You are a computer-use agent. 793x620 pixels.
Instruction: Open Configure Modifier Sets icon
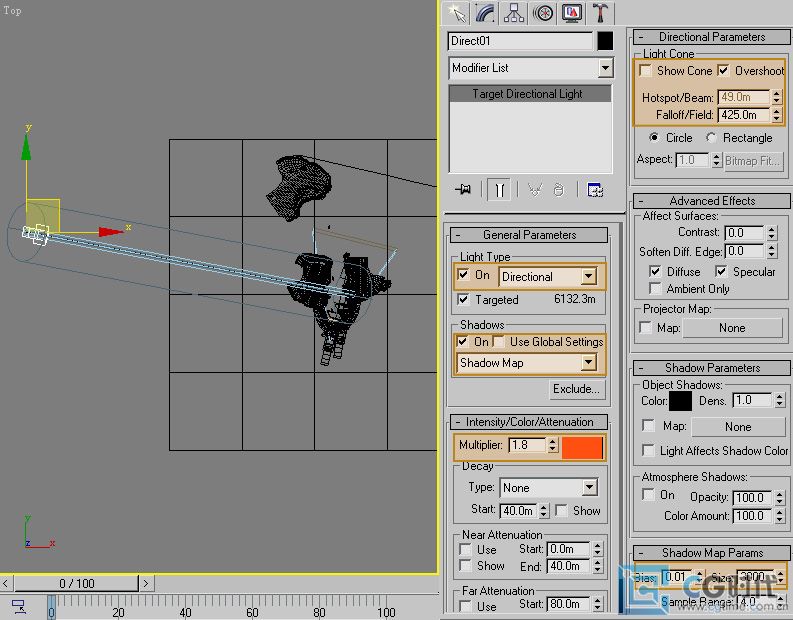pyautogui.click(x=595, y=190)
